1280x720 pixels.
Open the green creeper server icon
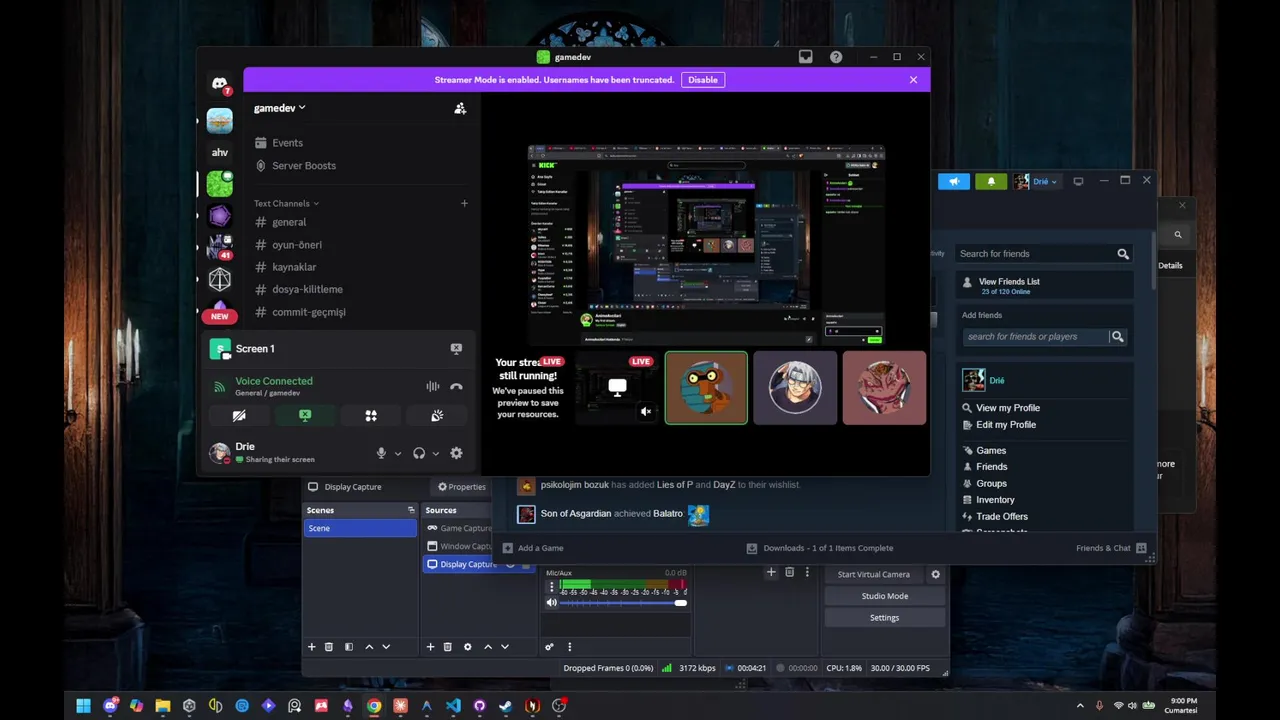click(220, 184)
